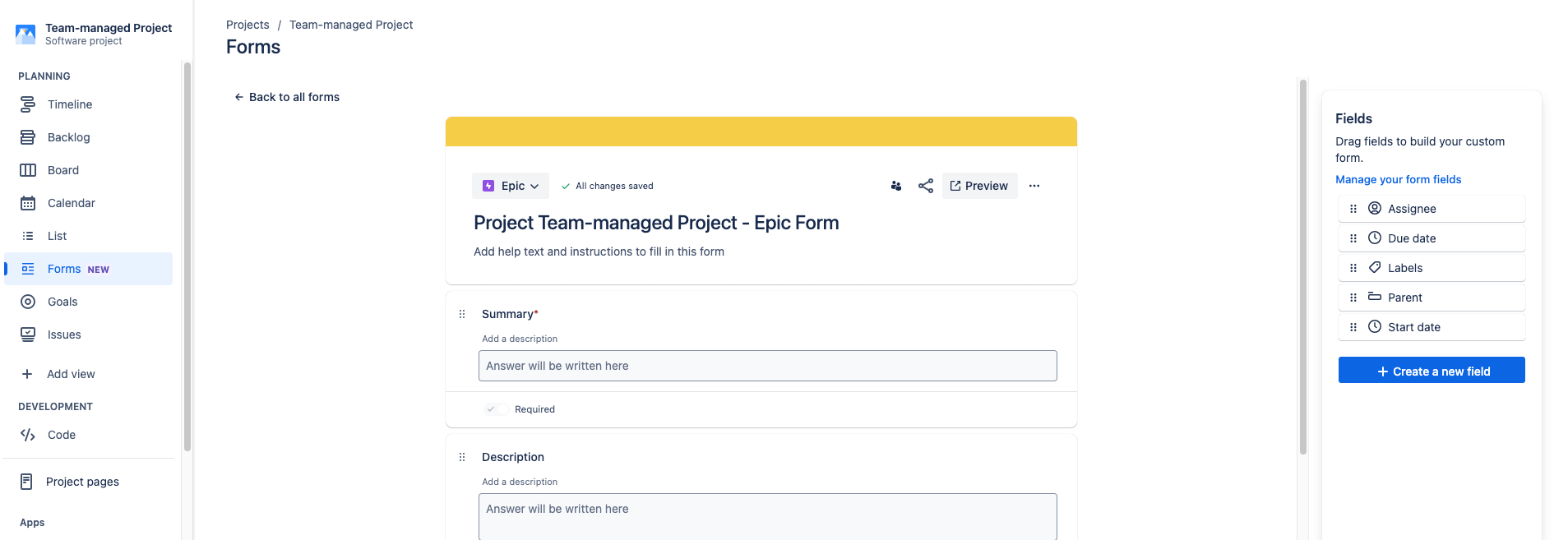Click the Labels tag icon

pyautogui.click(x=1375, y=267)
